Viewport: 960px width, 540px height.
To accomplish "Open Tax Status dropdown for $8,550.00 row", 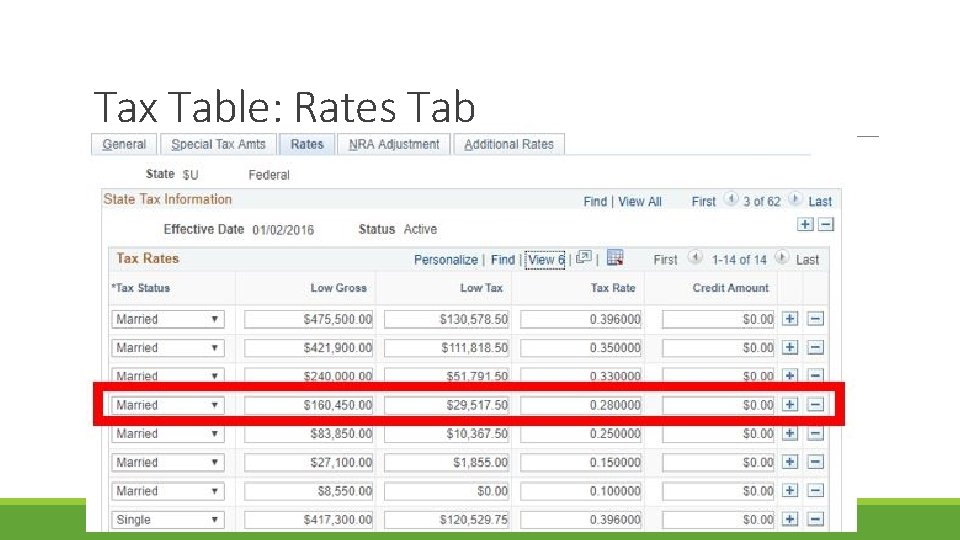I will (x=168, y=491).
